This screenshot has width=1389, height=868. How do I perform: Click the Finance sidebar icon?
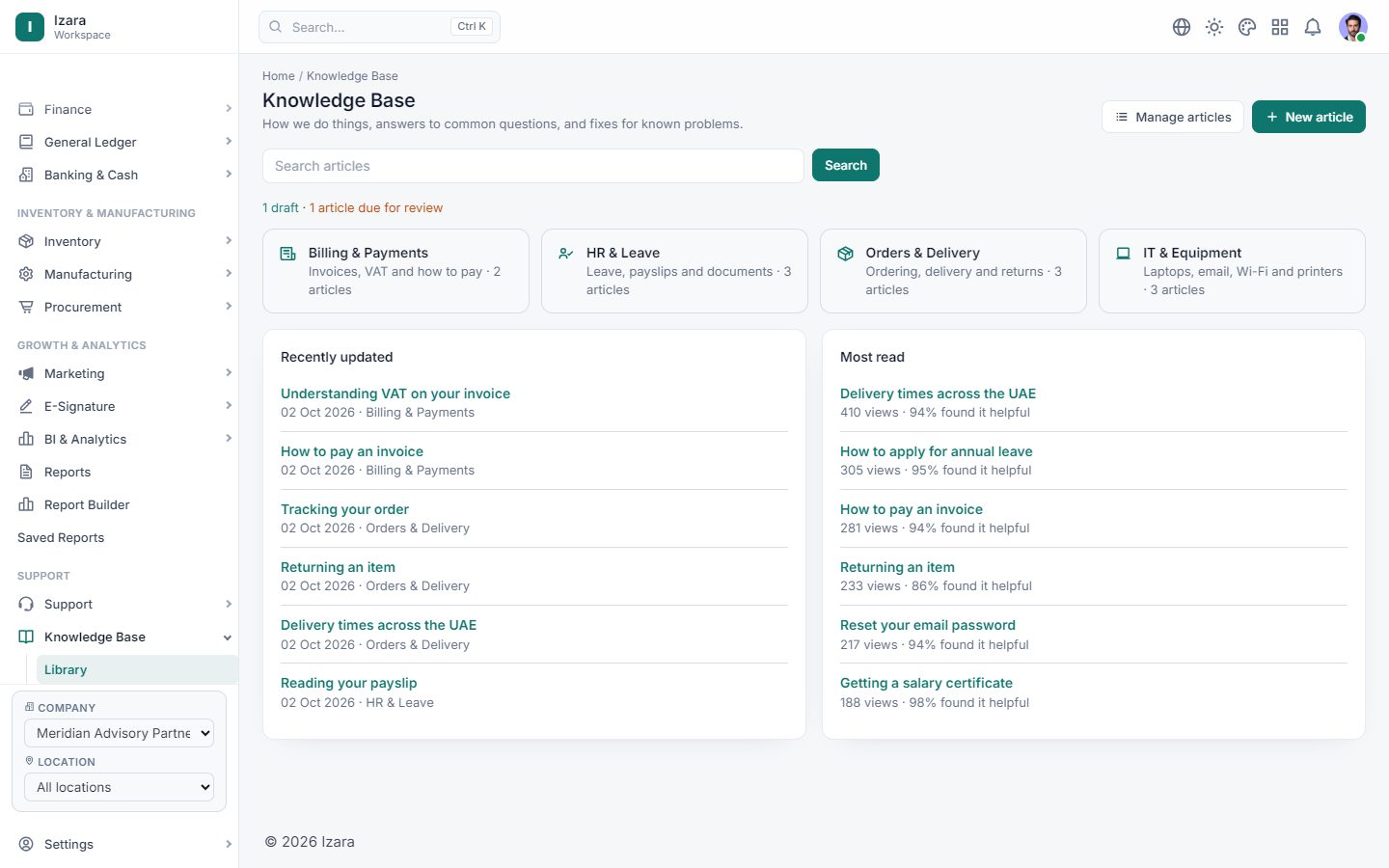click(26, 109)
